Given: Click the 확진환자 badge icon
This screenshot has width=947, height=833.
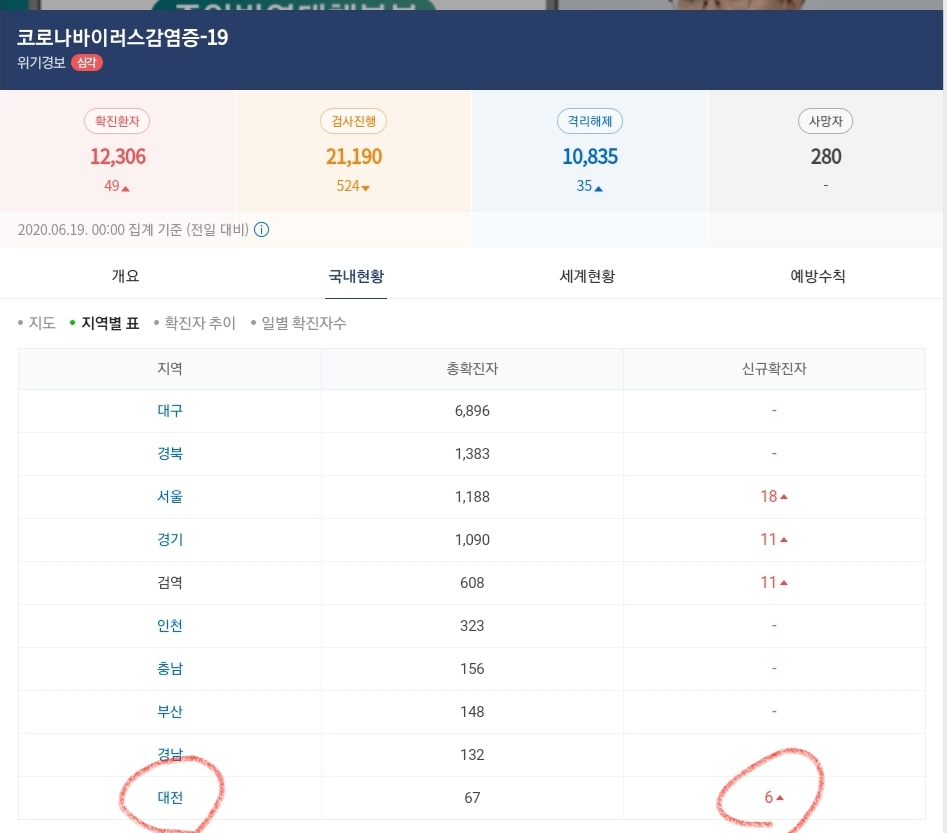Looking at the screenshot, I should pos(117,121).
